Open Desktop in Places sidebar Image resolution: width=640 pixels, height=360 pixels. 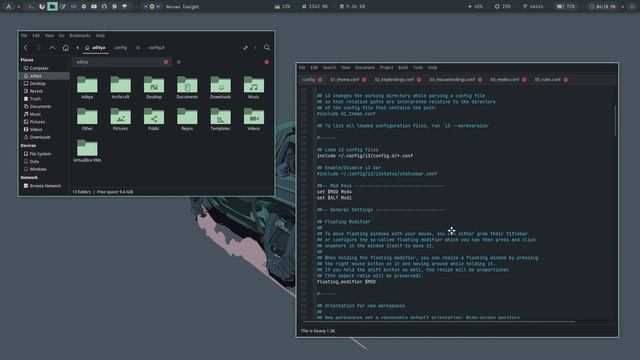point(44,83)
